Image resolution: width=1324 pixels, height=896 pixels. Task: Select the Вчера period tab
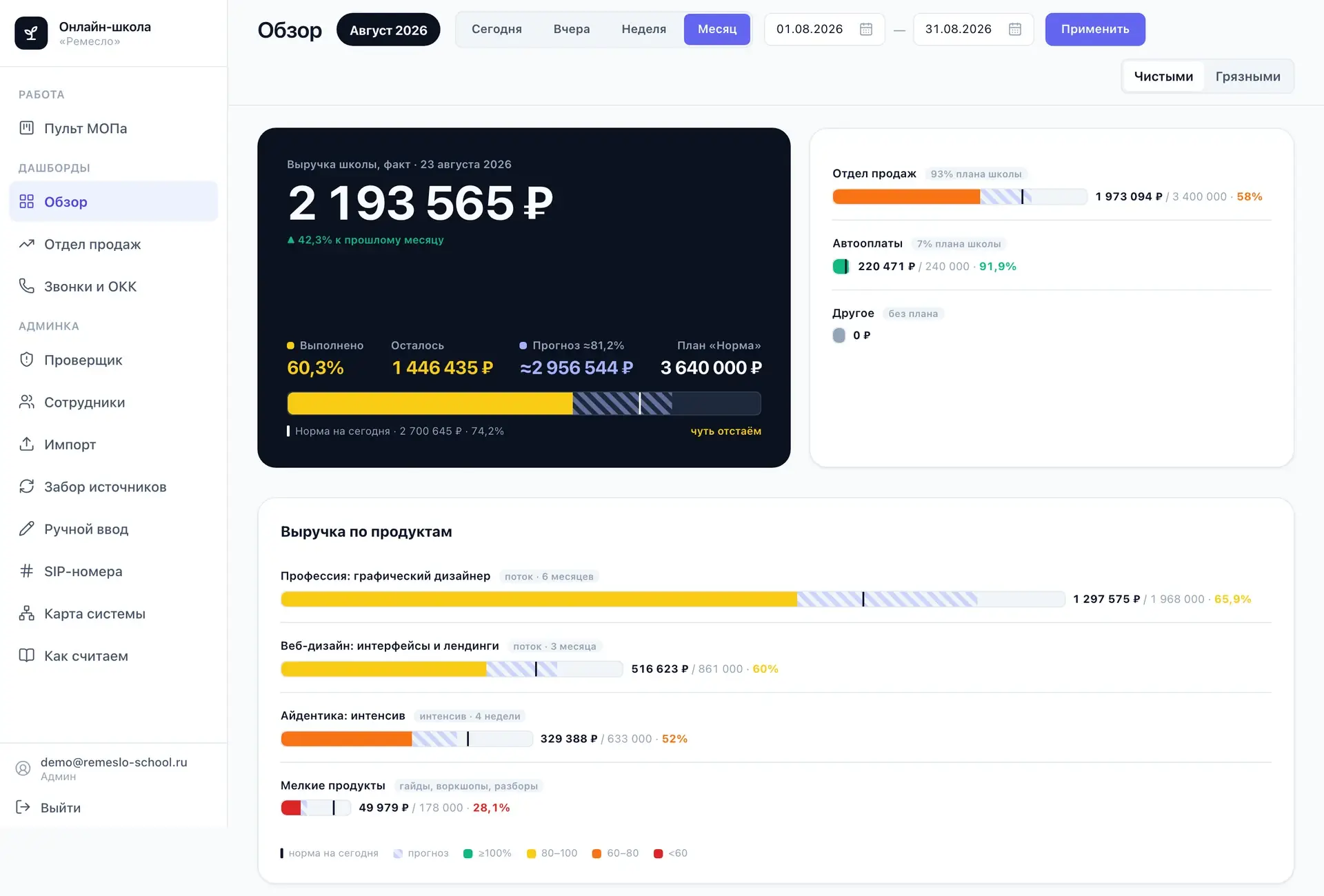coord(572,29)
